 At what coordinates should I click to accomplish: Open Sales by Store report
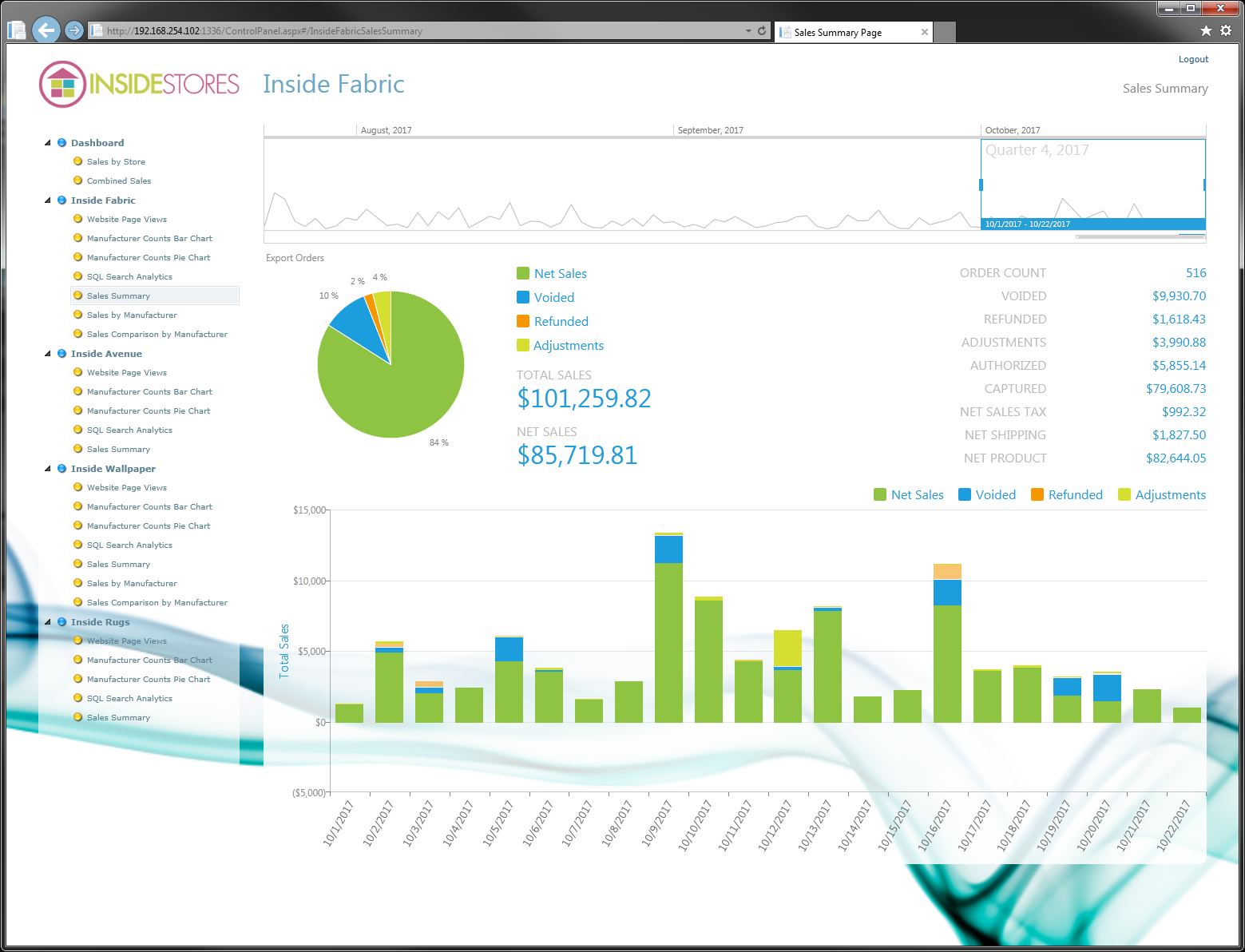click(116, 162)
